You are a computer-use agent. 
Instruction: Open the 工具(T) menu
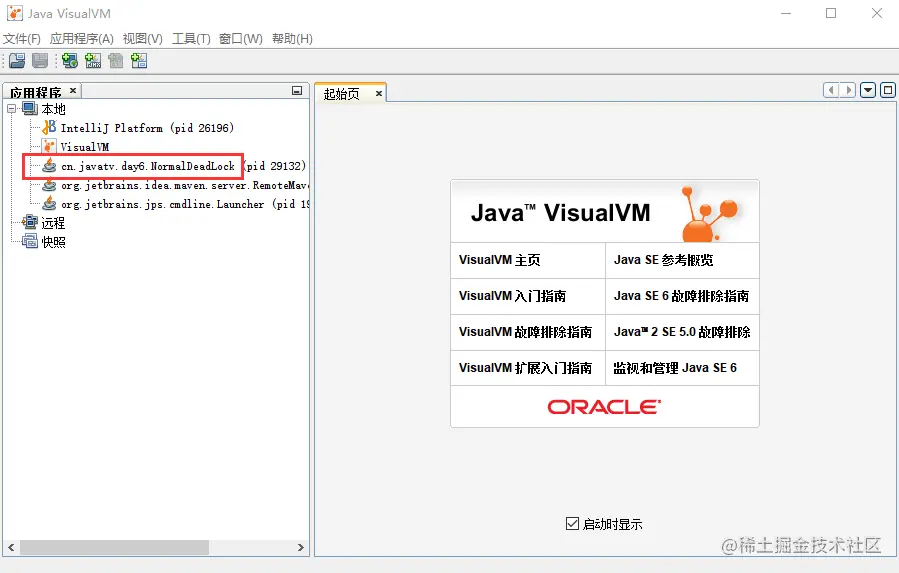coord(191,38)
